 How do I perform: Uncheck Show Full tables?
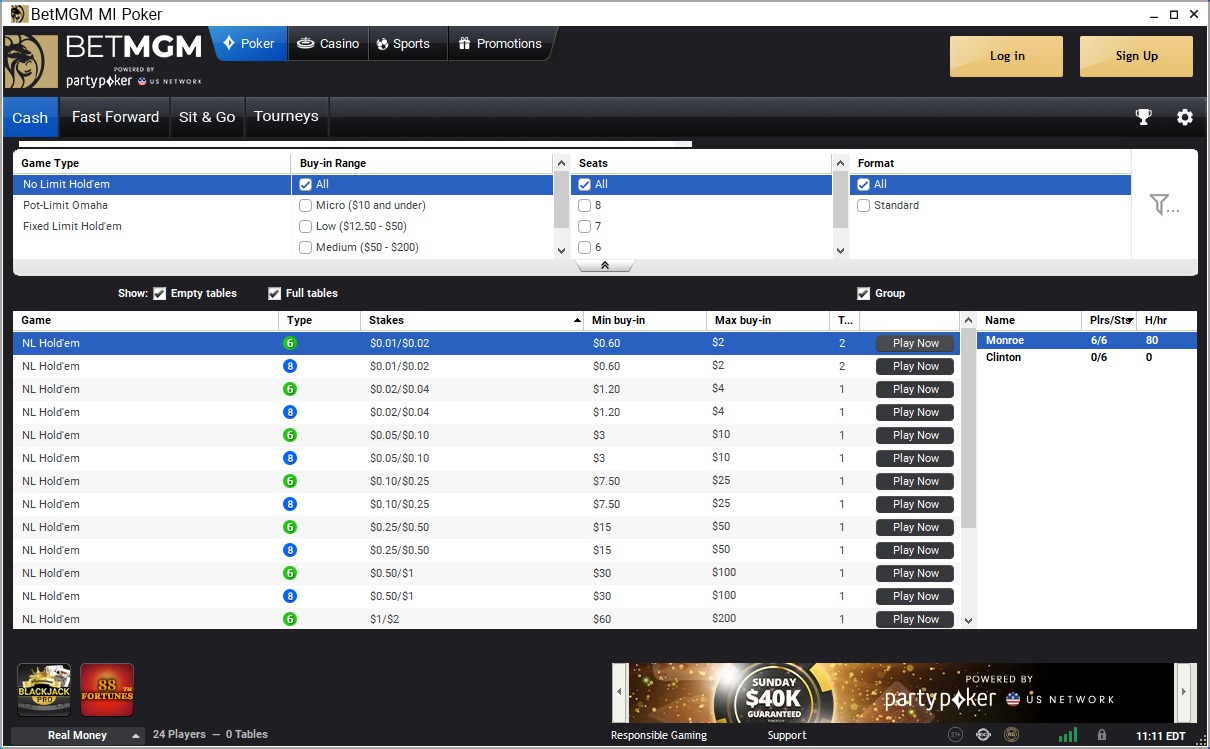(275, 293)
